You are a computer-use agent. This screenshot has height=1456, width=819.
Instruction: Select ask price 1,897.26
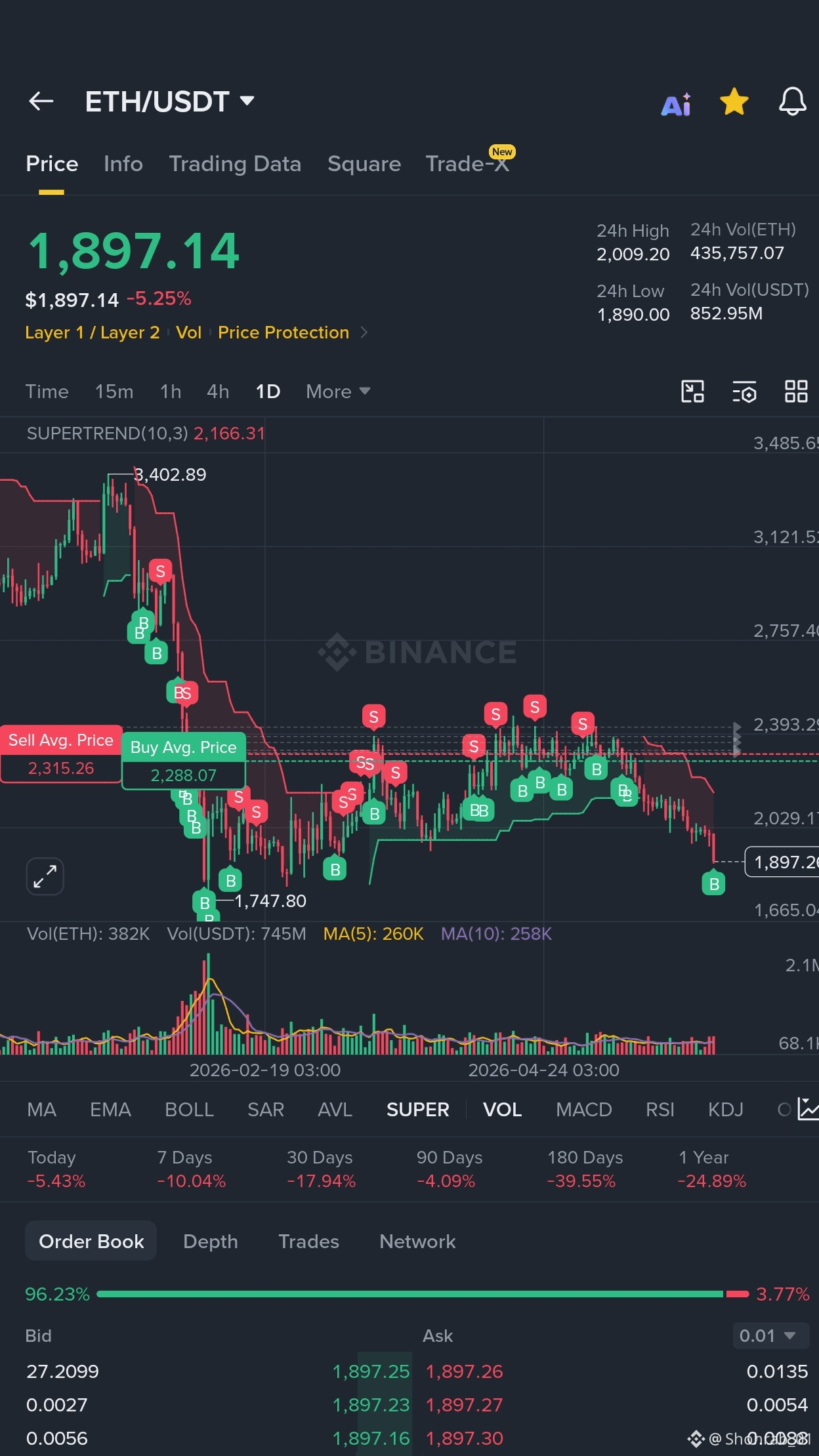coord(465,1371)
